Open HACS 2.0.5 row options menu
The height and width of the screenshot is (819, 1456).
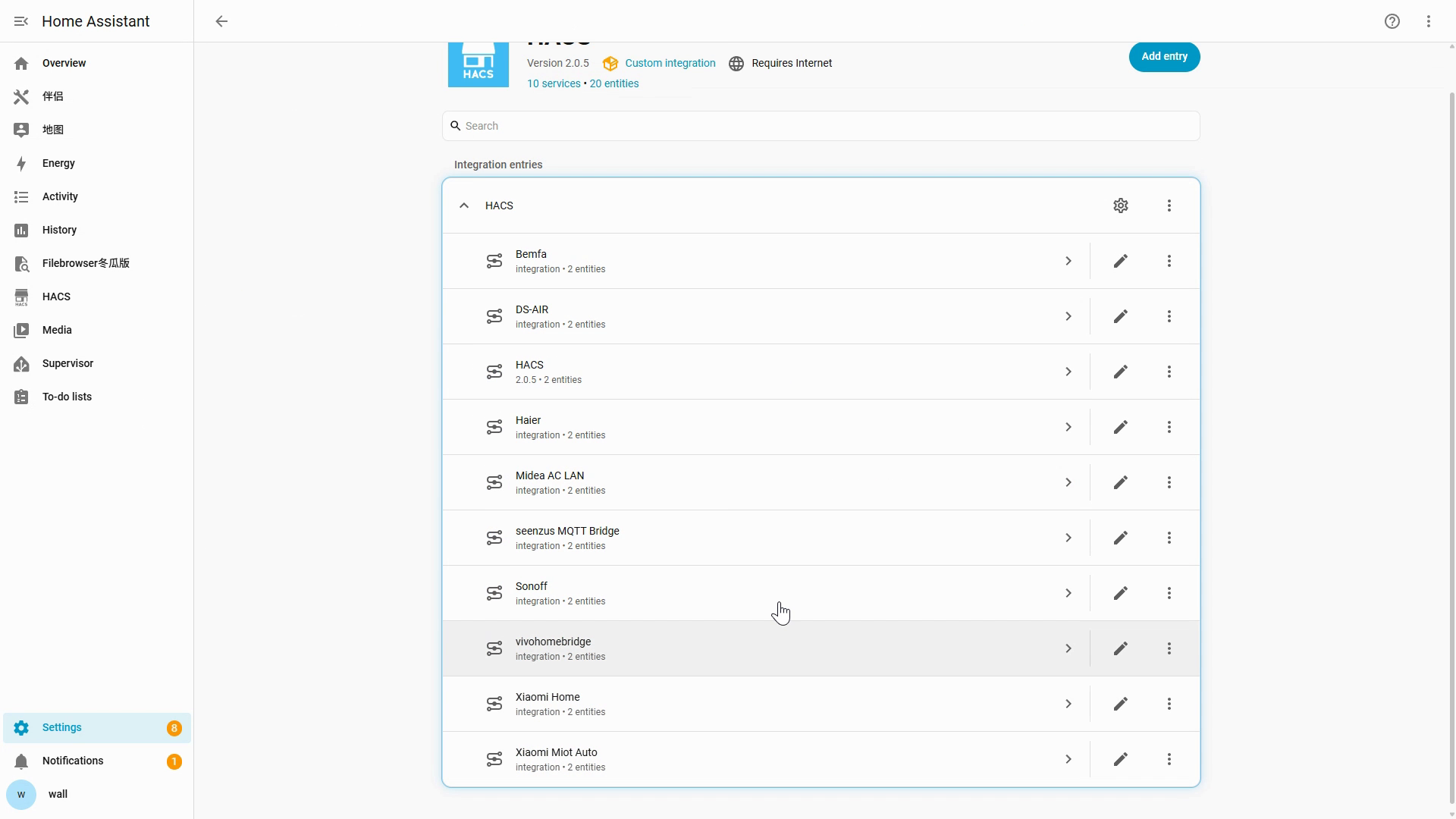(x=1169, y=372)
